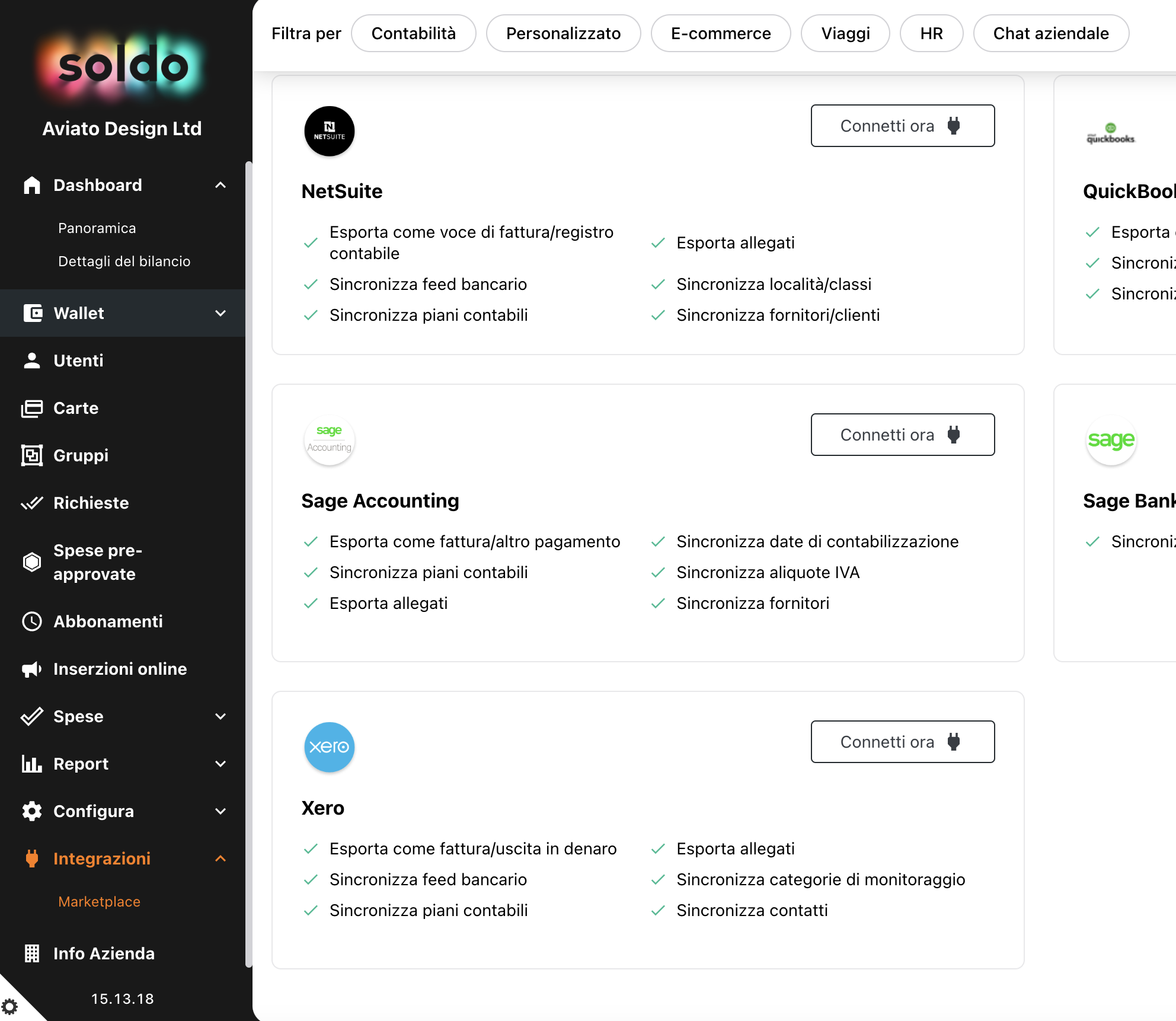The image size is (1176, 1021).
Task: Click the Configura gear icon
Action: point(32,811)
